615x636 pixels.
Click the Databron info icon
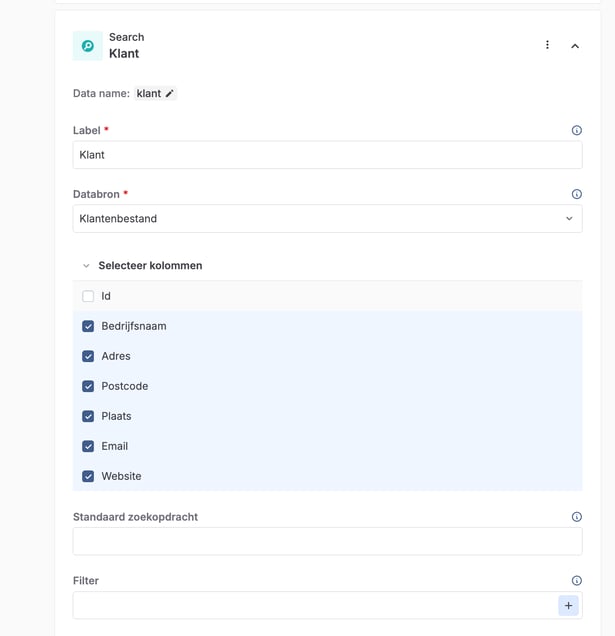(576, 195)
